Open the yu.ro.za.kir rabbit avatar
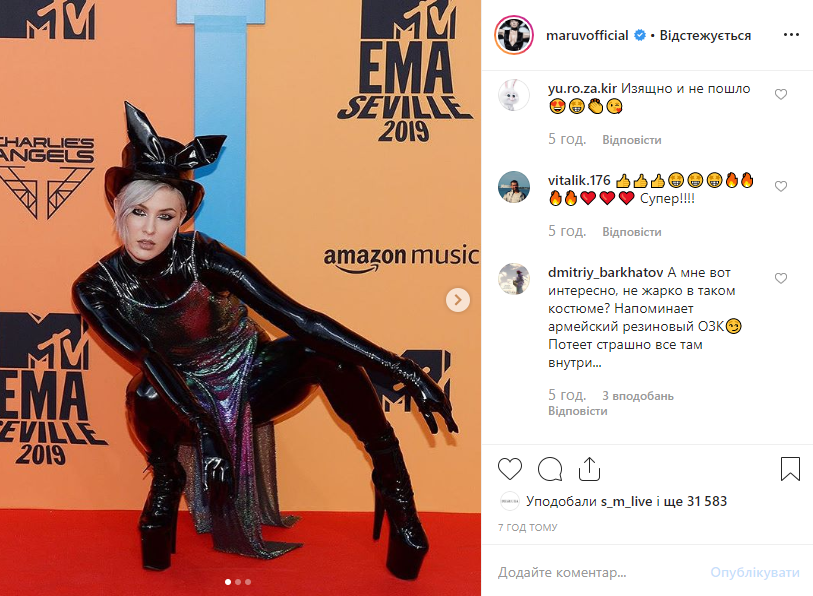This screenshot has width=813, height=596. click(x=514, y=95)
